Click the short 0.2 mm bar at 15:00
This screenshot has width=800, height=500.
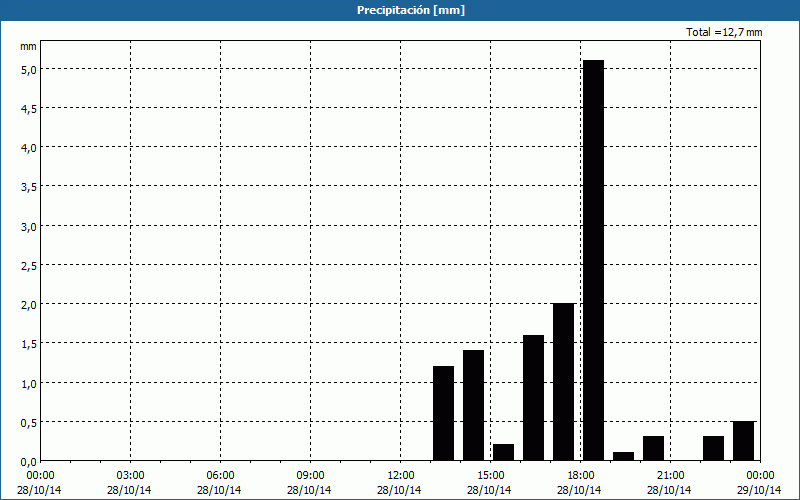[503, 452]
